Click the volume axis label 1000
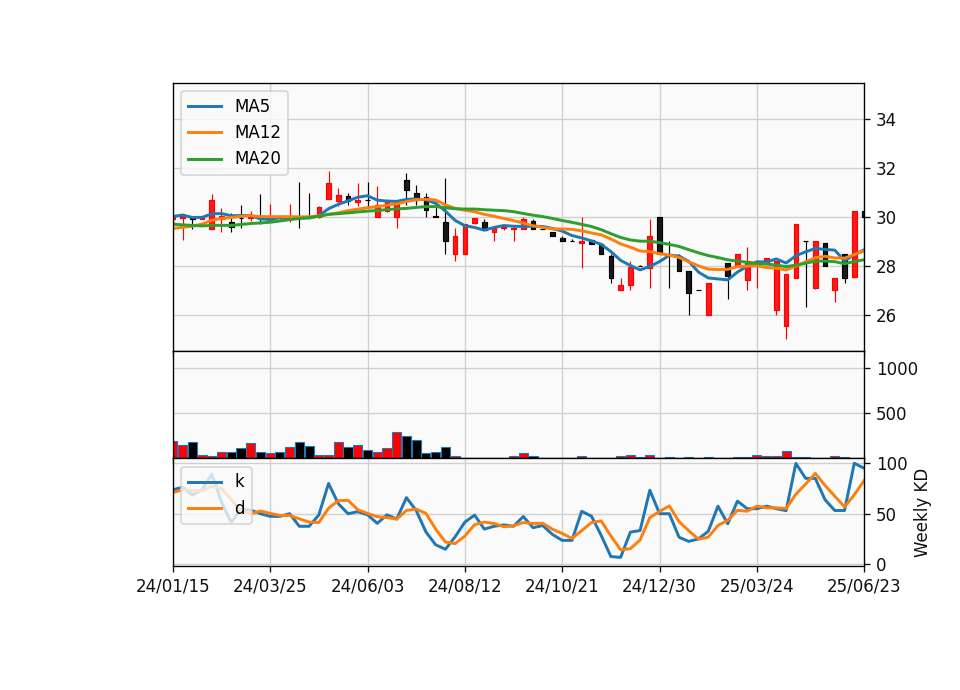 (898, 369)
